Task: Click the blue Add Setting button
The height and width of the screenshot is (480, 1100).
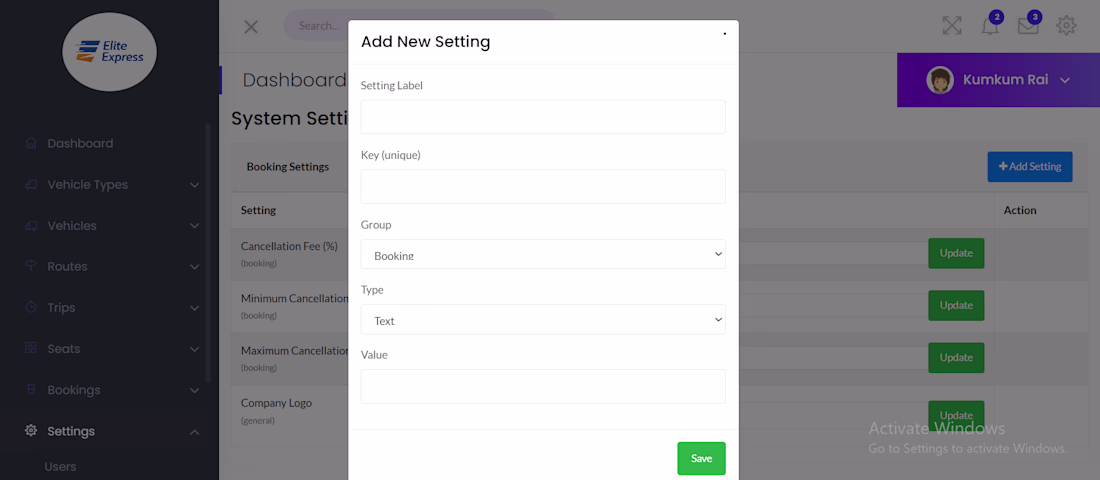Action: [1029, 167]
